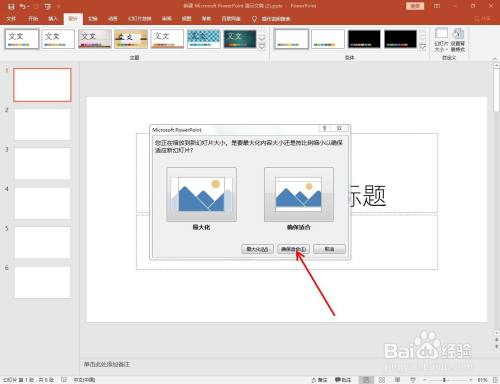Switch to Normal view icon
This screenshot has width=500, height=384.
point(366,380)
